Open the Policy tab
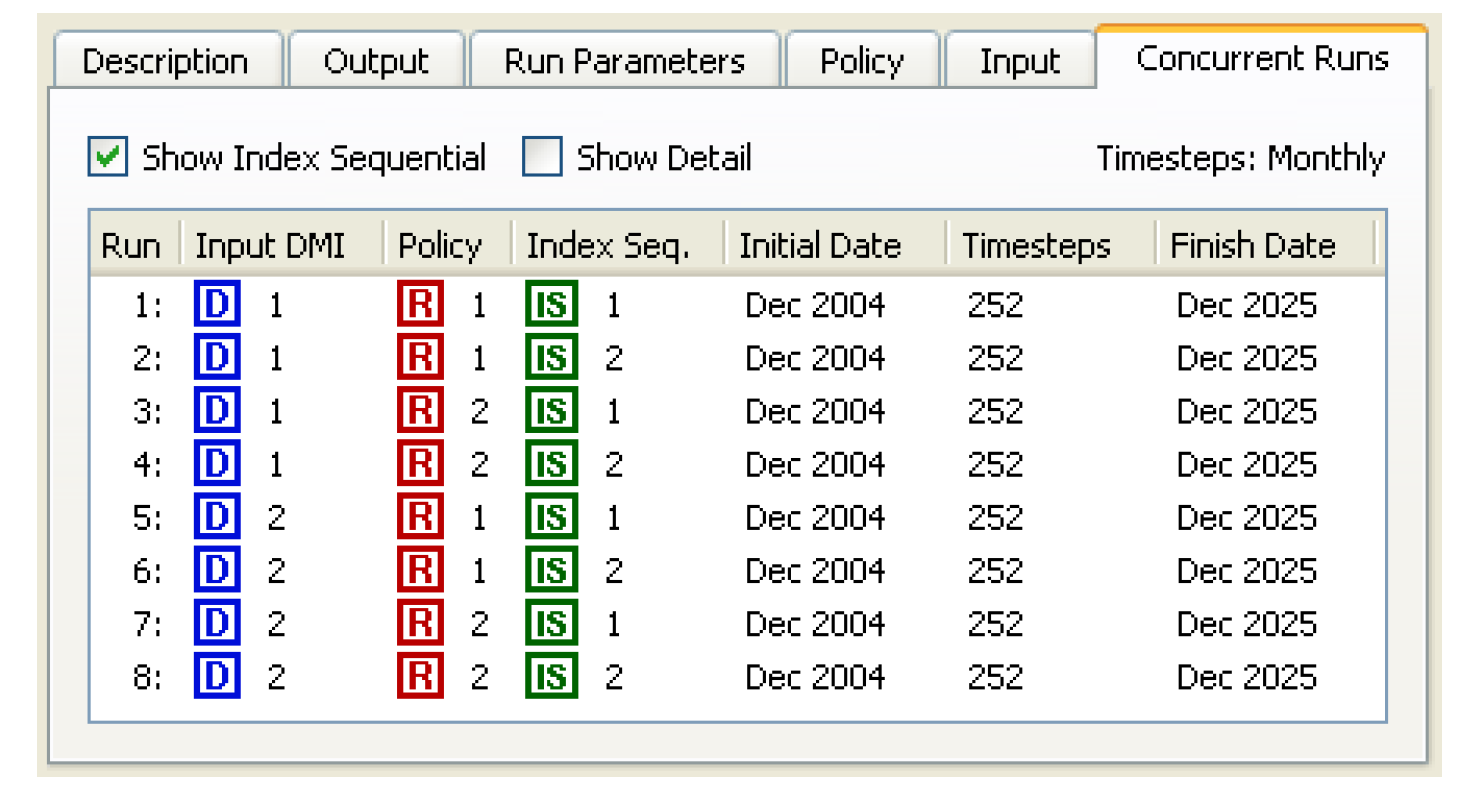The width and height of the screenshot is (1463, 788). pyautogui.click(x=862, y=62)
